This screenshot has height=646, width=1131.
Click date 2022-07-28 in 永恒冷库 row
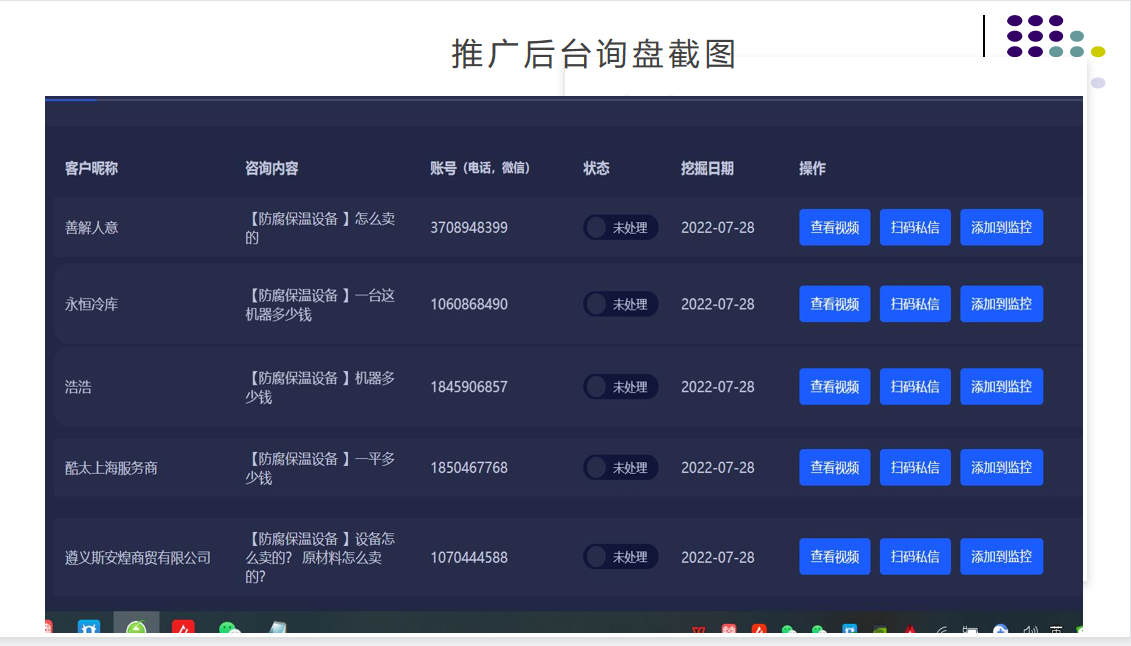(718, 304)
